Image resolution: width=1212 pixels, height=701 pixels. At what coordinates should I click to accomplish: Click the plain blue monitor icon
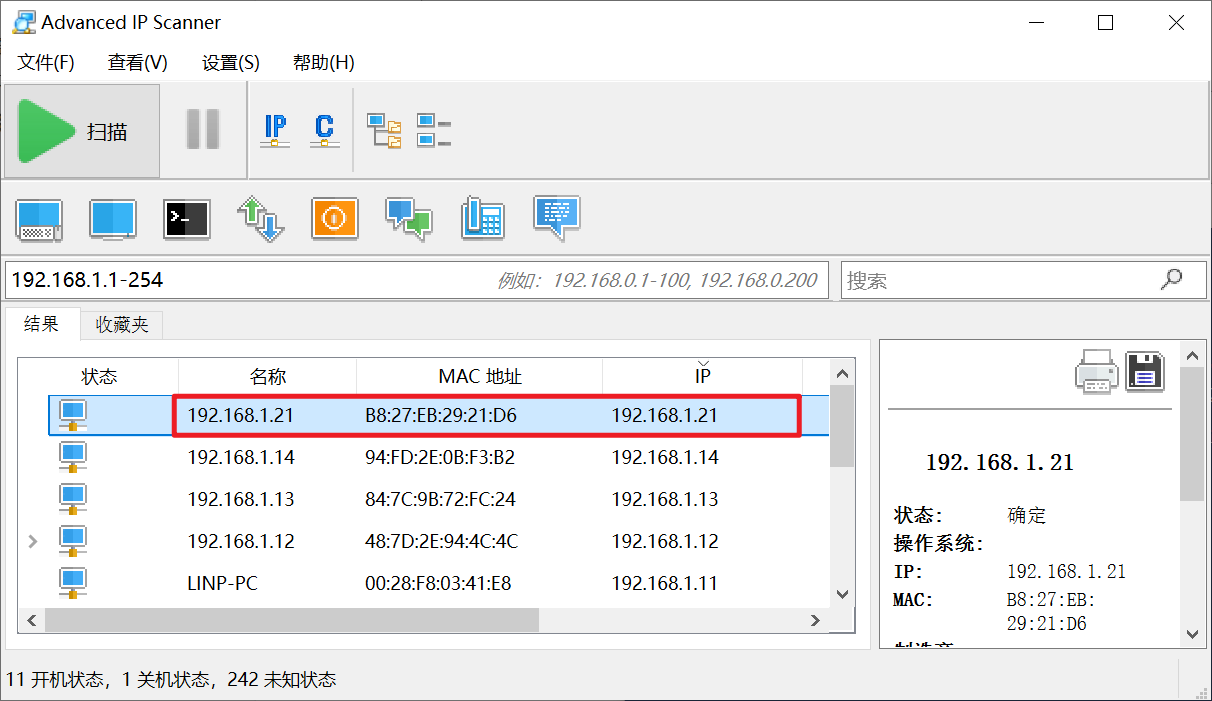(112, 219)
